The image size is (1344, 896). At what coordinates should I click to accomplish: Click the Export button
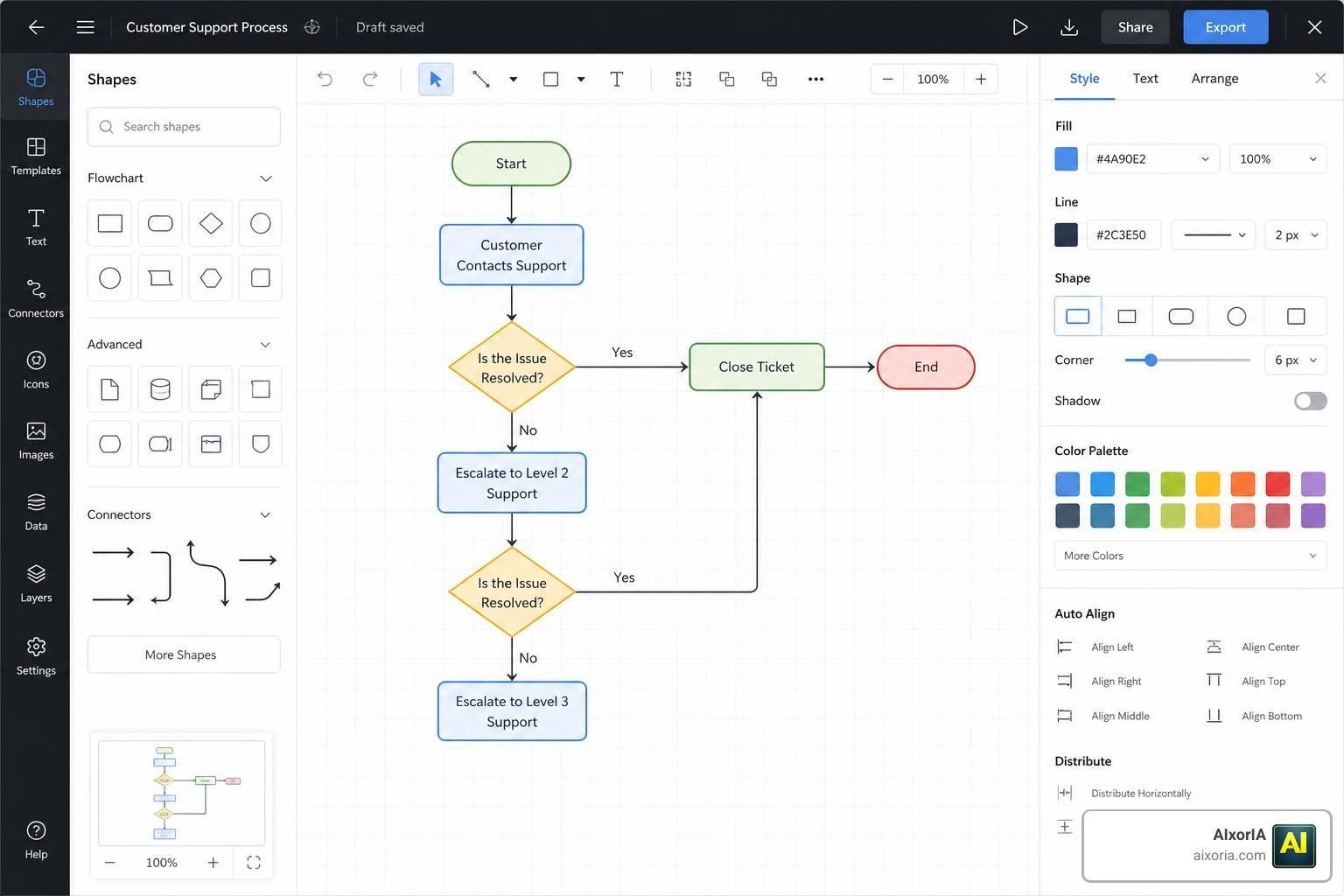coord(1225,27)
